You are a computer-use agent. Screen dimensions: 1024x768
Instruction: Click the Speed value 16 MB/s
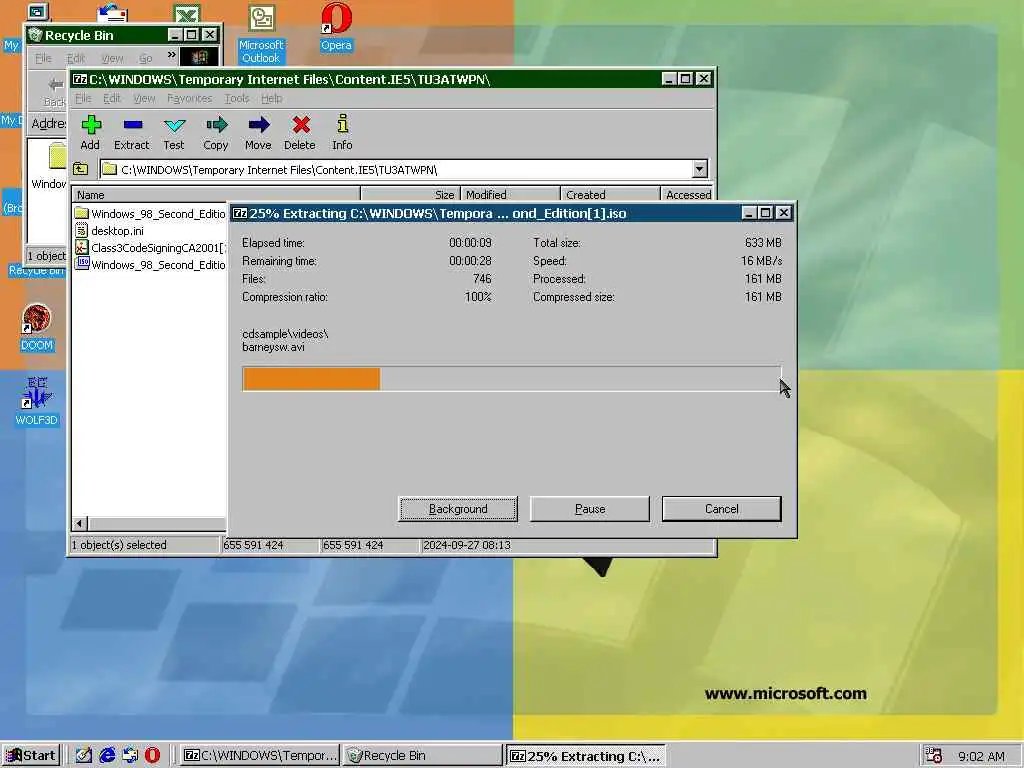click(761, 261)
